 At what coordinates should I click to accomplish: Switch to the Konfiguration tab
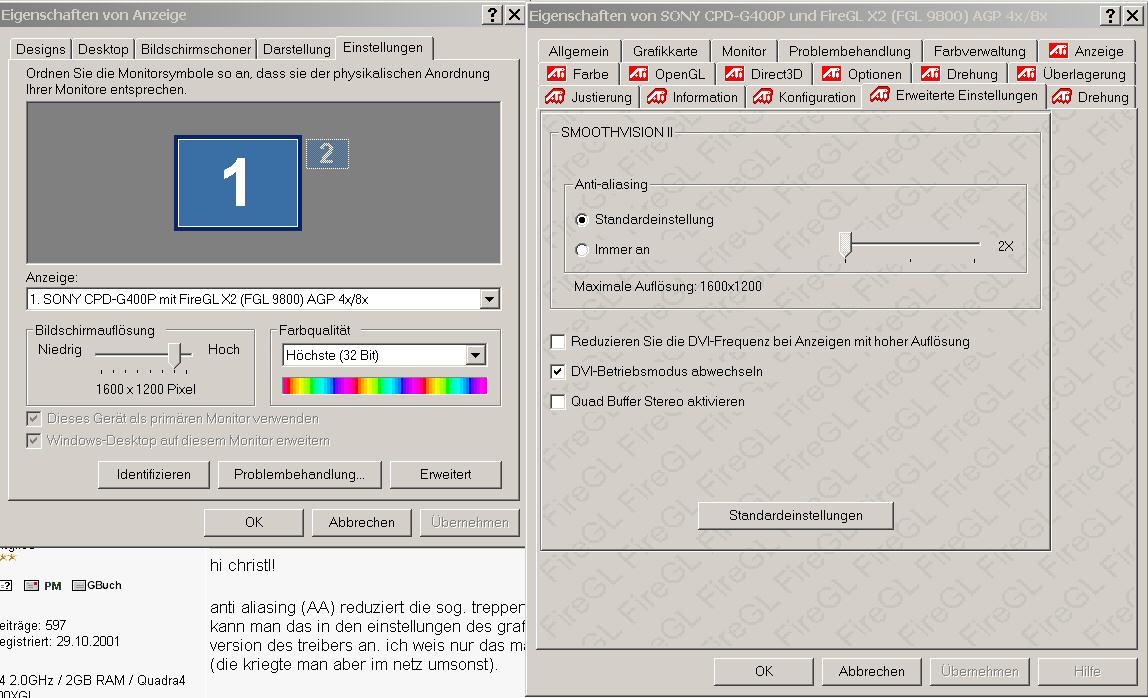coord(804,97)
